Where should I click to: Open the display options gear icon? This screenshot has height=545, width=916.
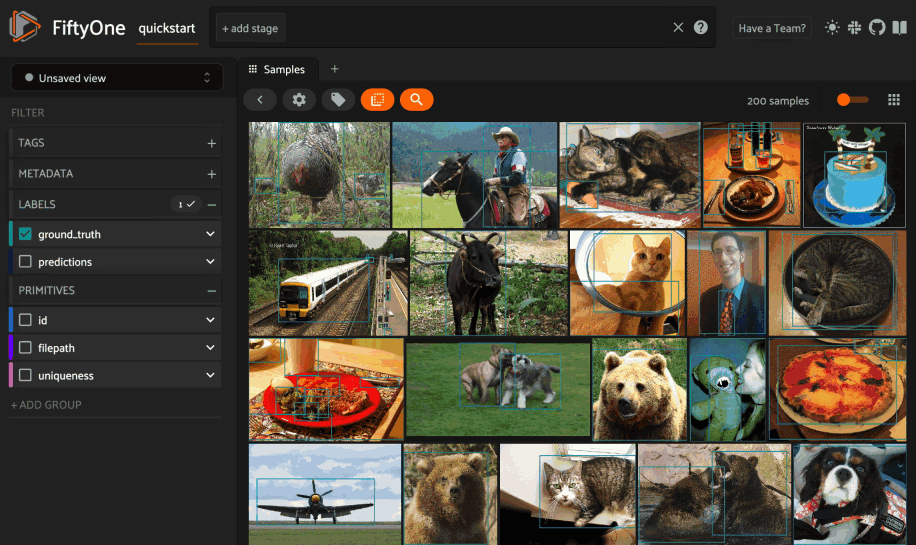(x=299, y=100)
